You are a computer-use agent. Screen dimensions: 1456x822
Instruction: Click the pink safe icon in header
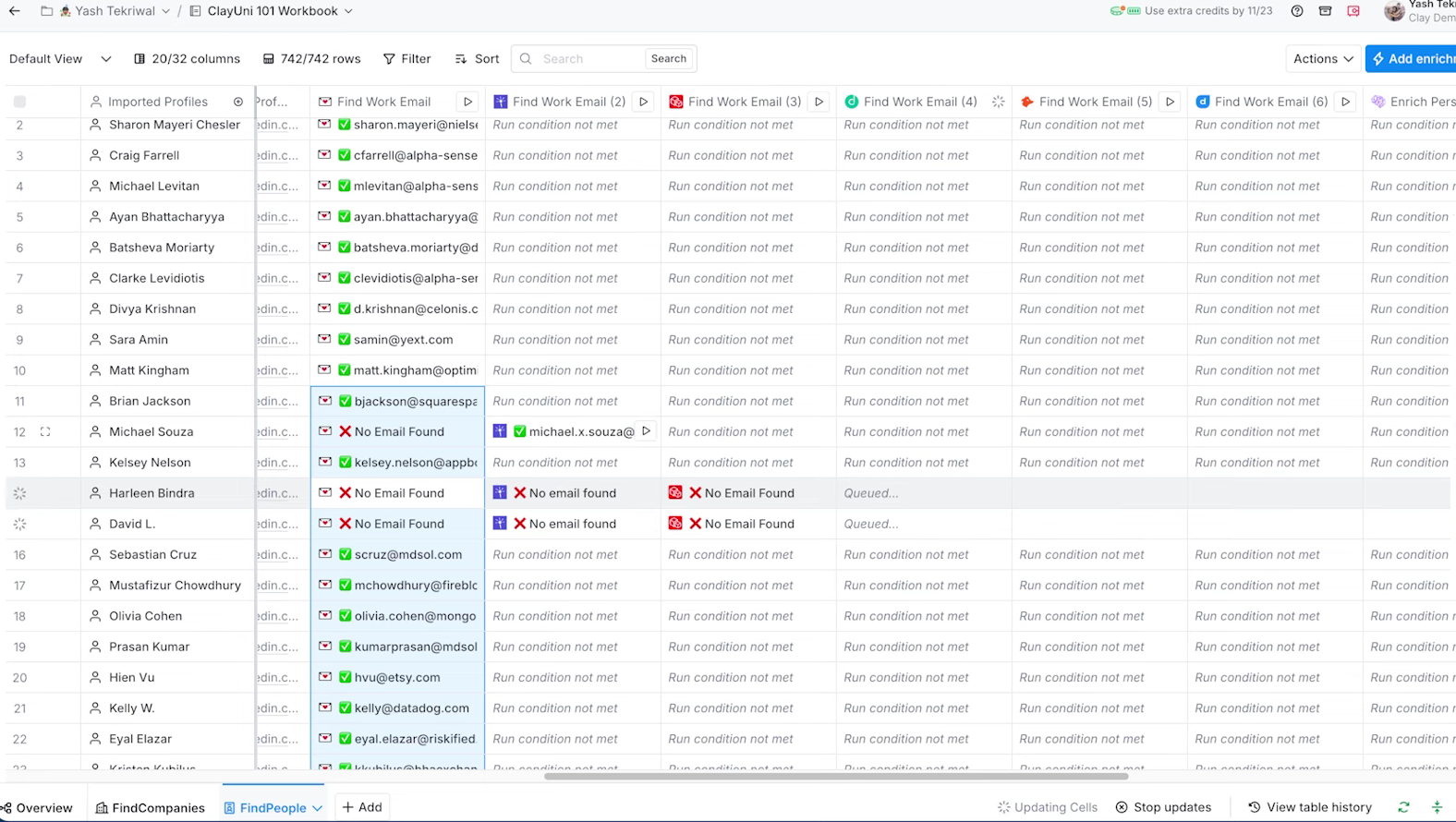(1353, 11)
